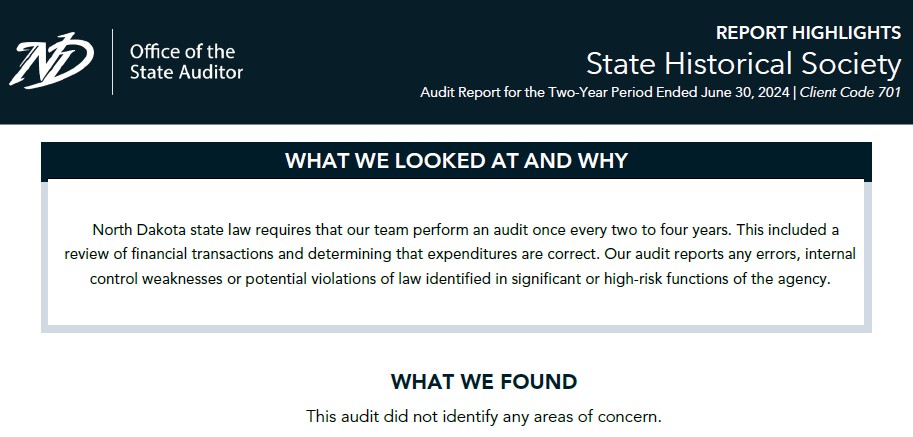
Task: Click the State Historical Society title
Action: pos(744,64)
